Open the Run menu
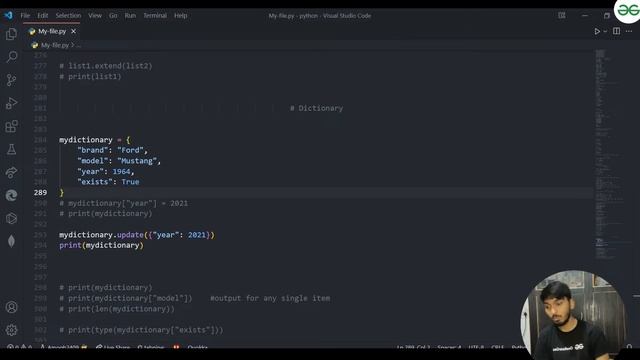This screenshot has width=640, height=360. coord(130,16)
